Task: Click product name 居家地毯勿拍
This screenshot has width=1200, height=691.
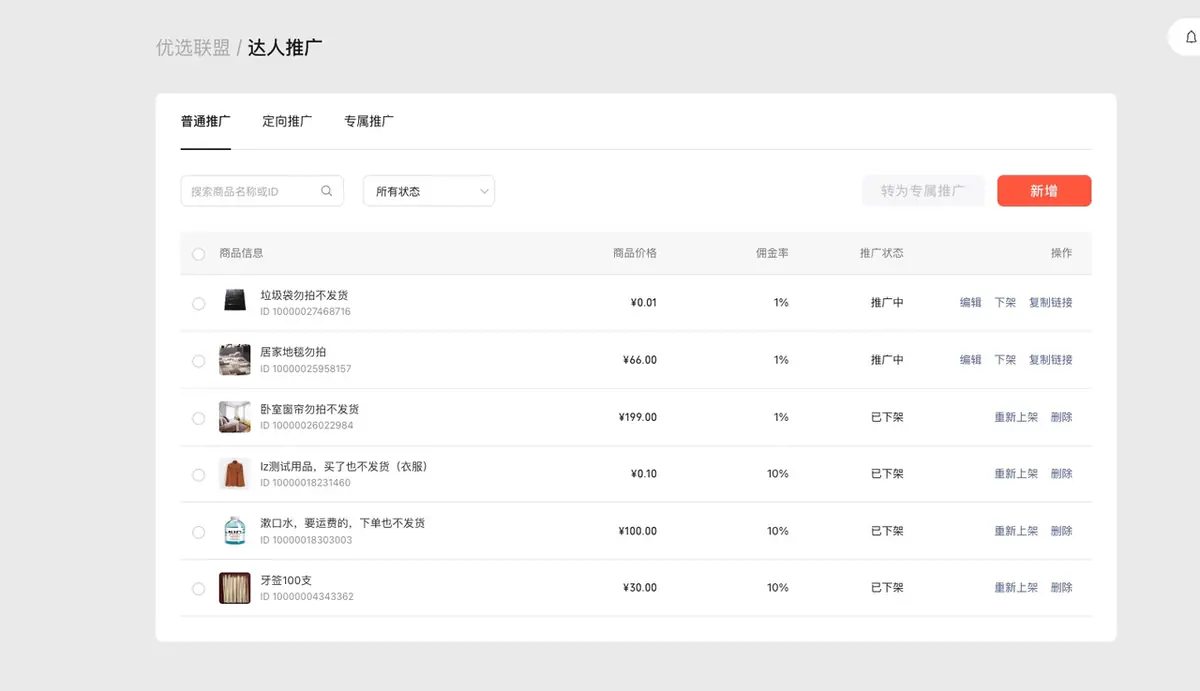Action: 293,352
